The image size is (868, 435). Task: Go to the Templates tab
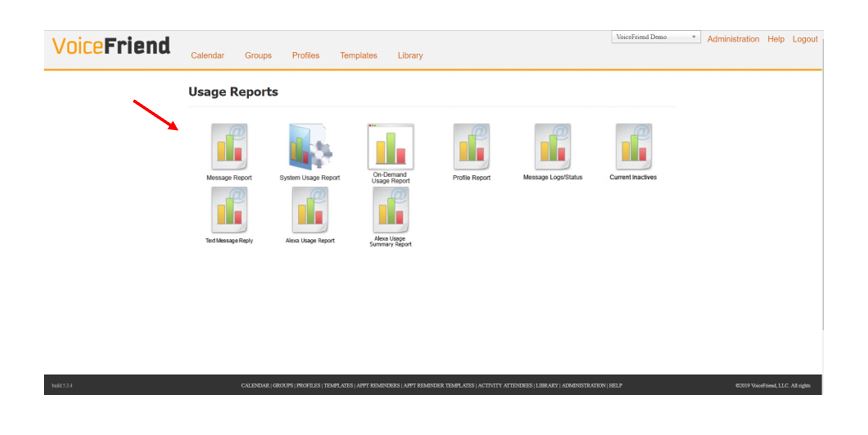coord(359,55)
